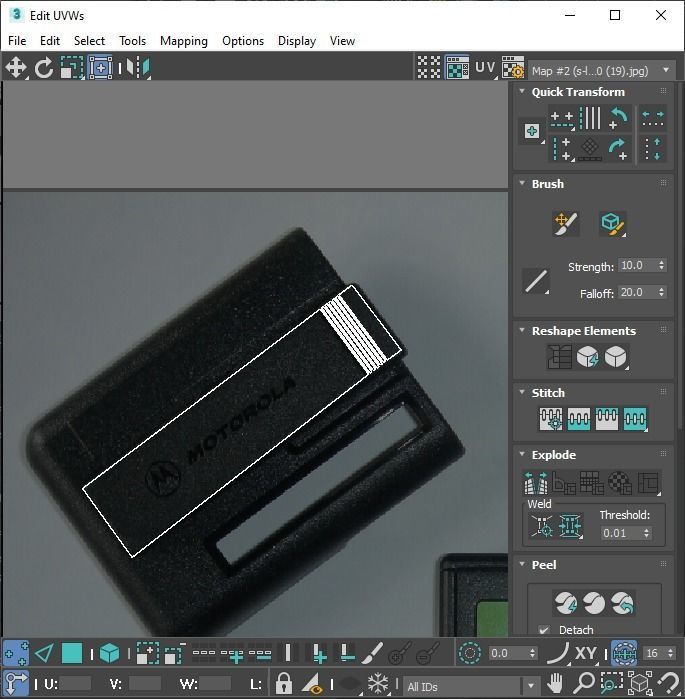Viewport: 685px width, 699px height.
Task: Select the Rotate Selected Subobjects tool
Action: point(44,68)
